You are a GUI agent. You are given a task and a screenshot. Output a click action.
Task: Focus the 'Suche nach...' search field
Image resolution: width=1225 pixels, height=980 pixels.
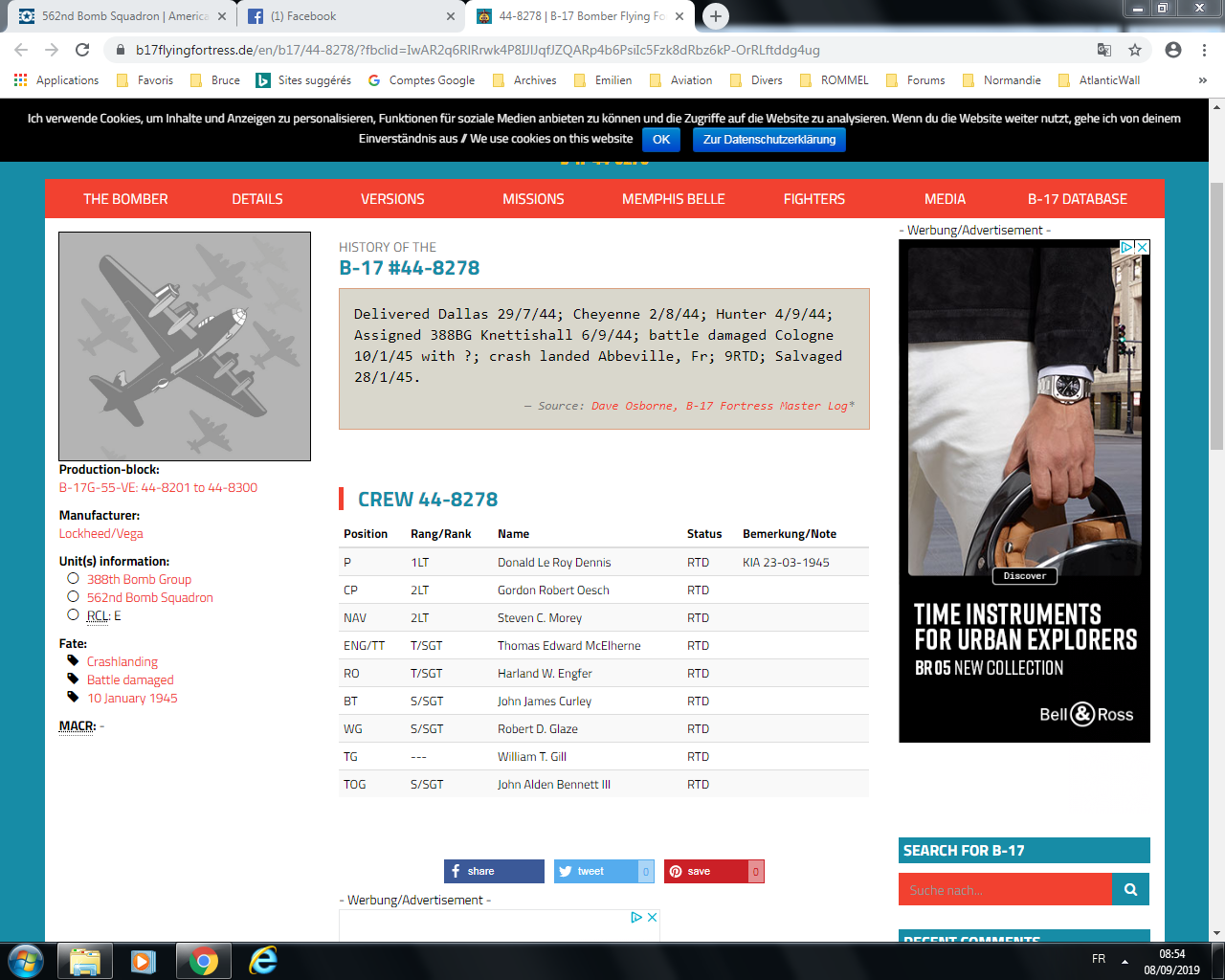point(1005,889)
